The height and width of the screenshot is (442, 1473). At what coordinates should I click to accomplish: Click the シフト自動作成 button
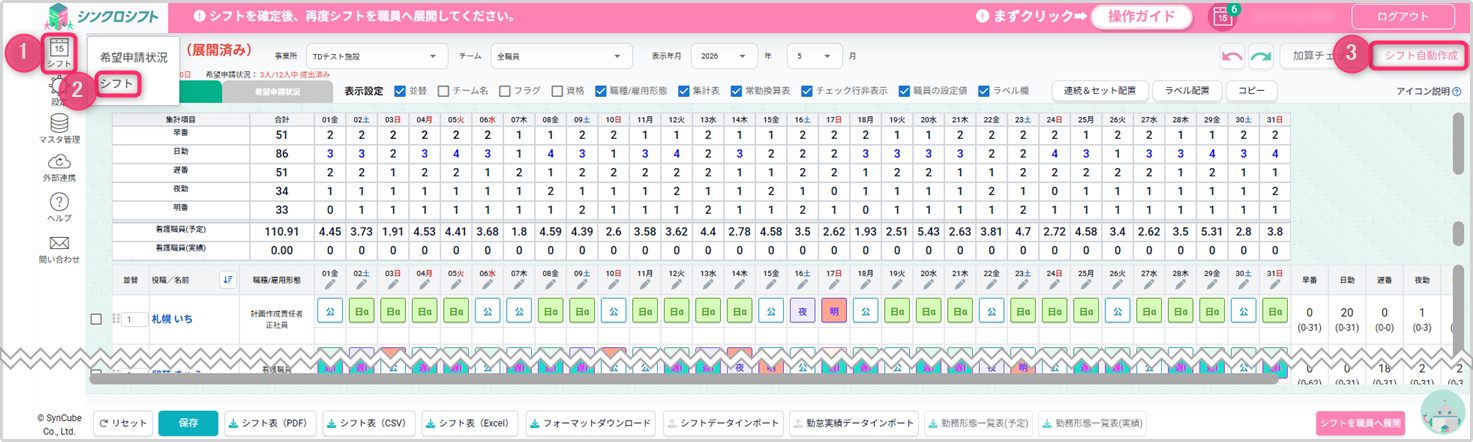(x=1420, y=55)
